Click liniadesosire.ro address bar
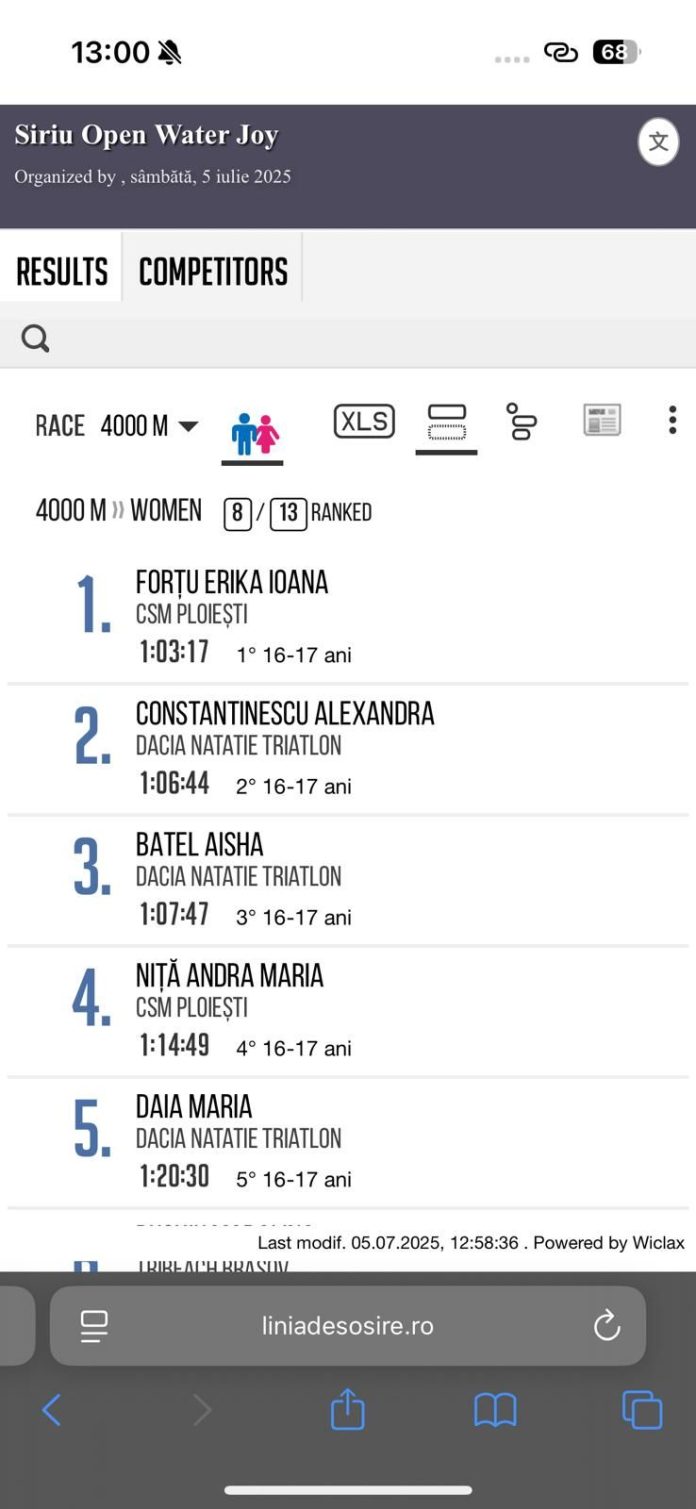Viewport: 696px width, 1509px height. (x=348, y=1325)
